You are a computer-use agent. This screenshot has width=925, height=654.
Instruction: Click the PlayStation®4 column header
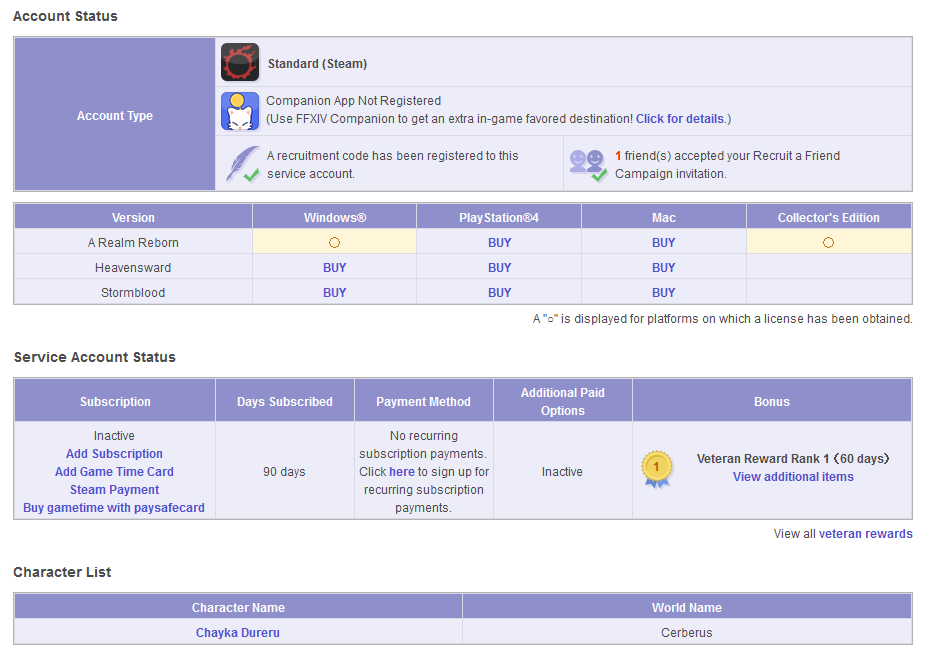tap(499, 218)
